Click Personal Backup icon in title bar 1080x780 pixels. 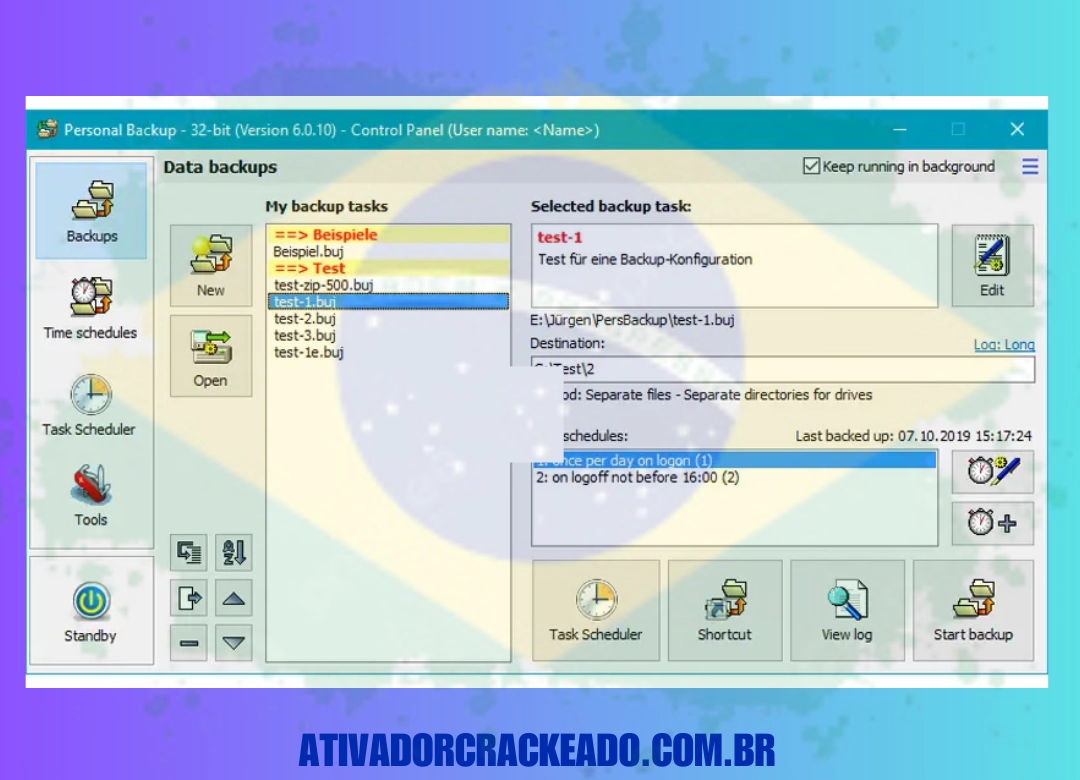click(x=48, y=130)
